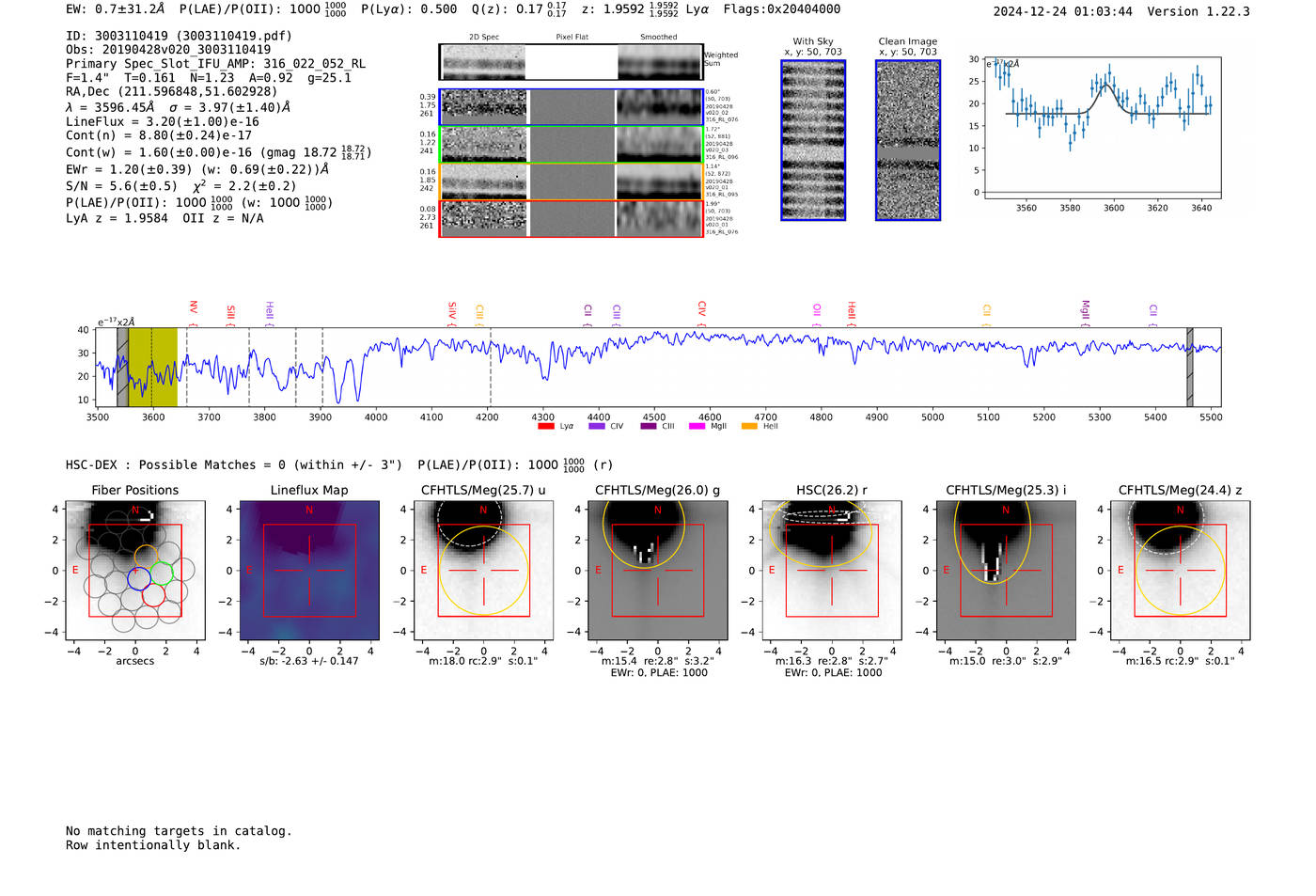The height and width of the screenshot is (896, 1316).
Task: Select the blue-bordered fiber cutout row
Action: tap(572, 107)
